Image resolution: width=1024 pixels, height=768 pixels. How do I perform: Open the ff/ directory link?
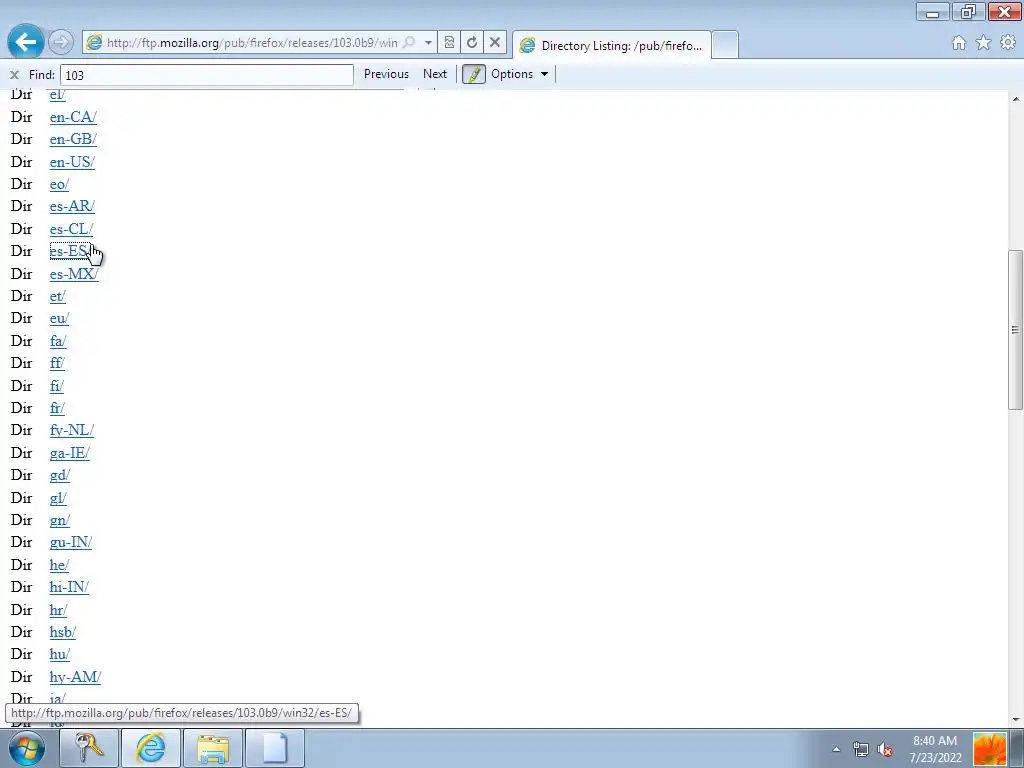[57, 363]
